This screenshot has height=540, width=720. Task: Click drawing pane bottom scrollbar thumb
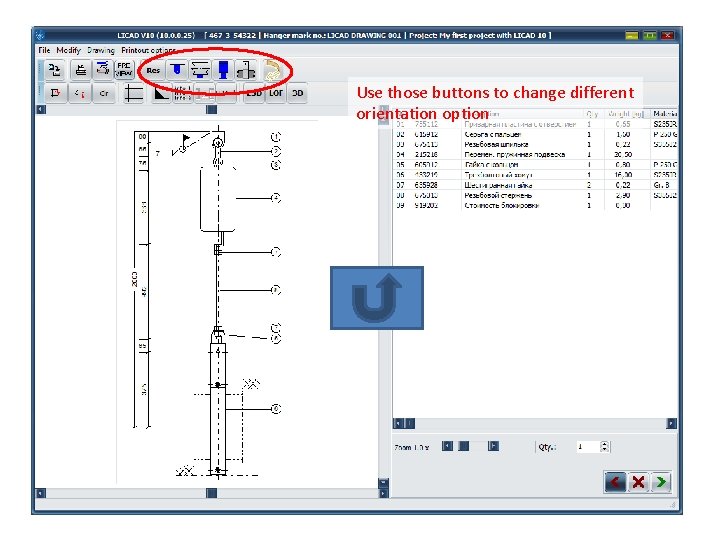[212, 493]
